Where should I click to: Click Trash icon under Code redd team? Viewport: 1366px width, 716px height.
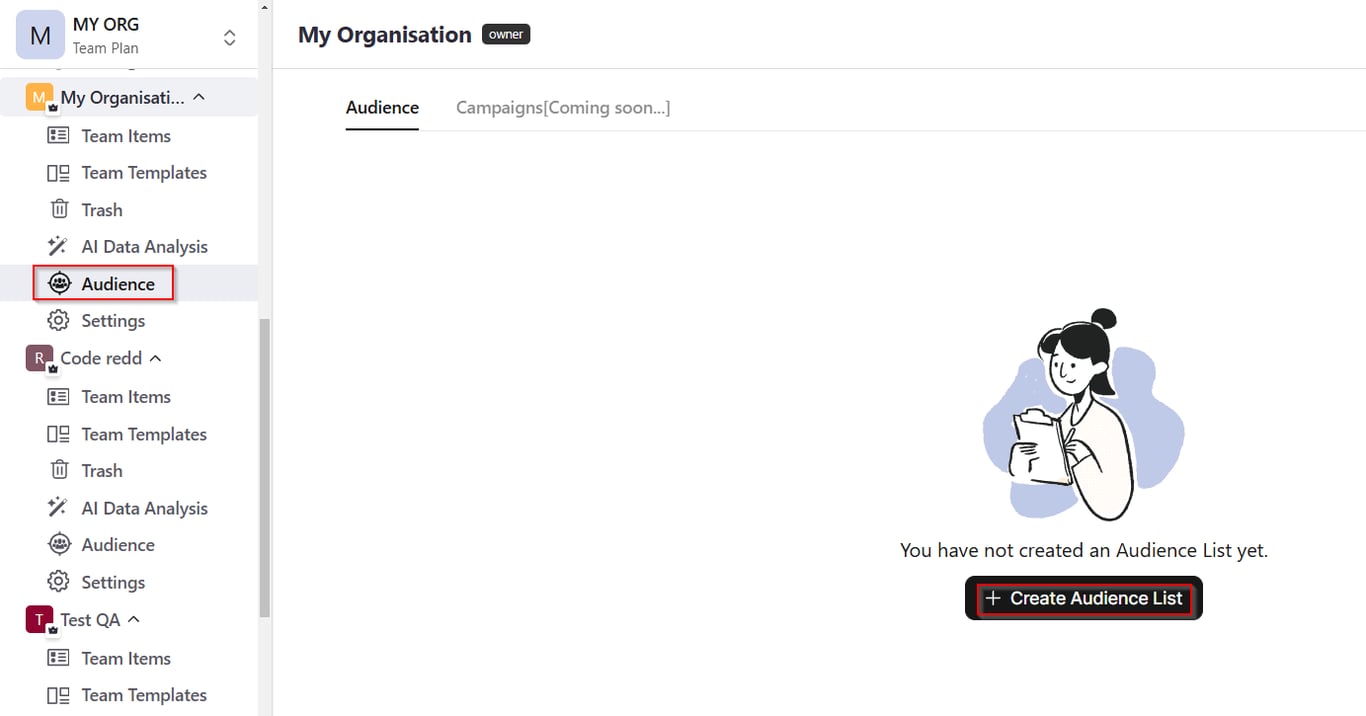click(x=59, y=471)
